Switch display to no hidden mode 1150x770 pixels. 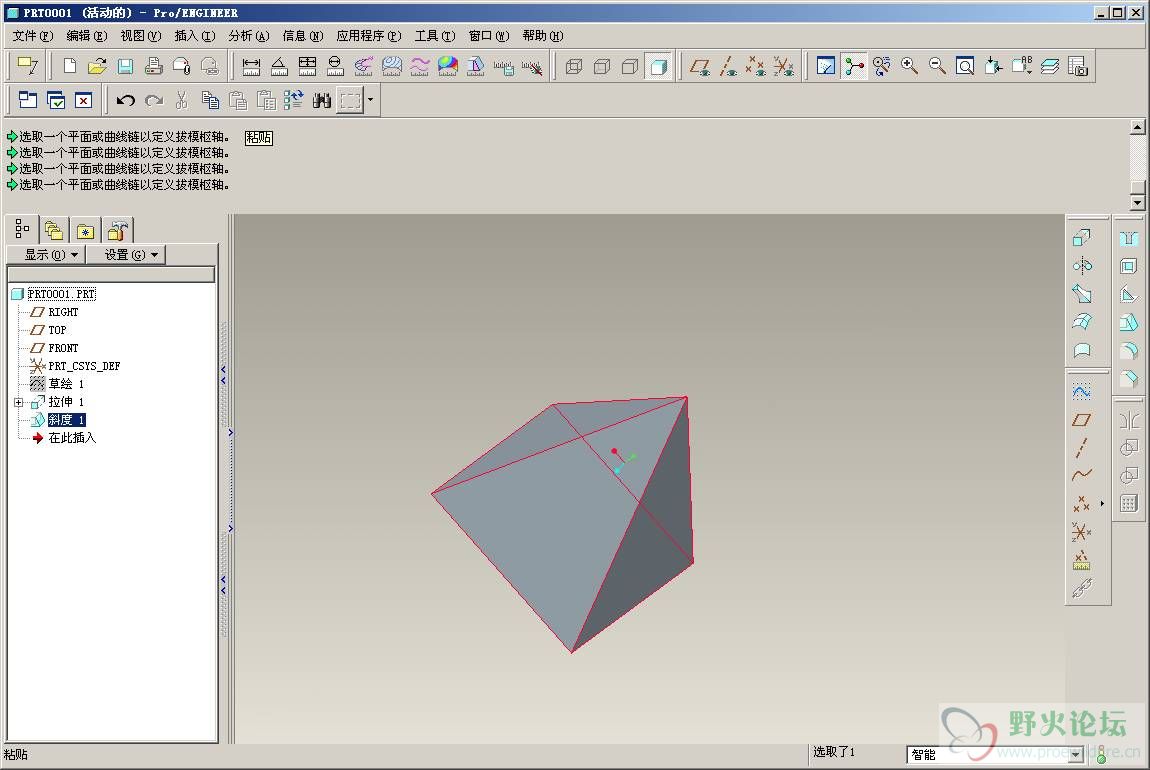(x=630, y=67)
